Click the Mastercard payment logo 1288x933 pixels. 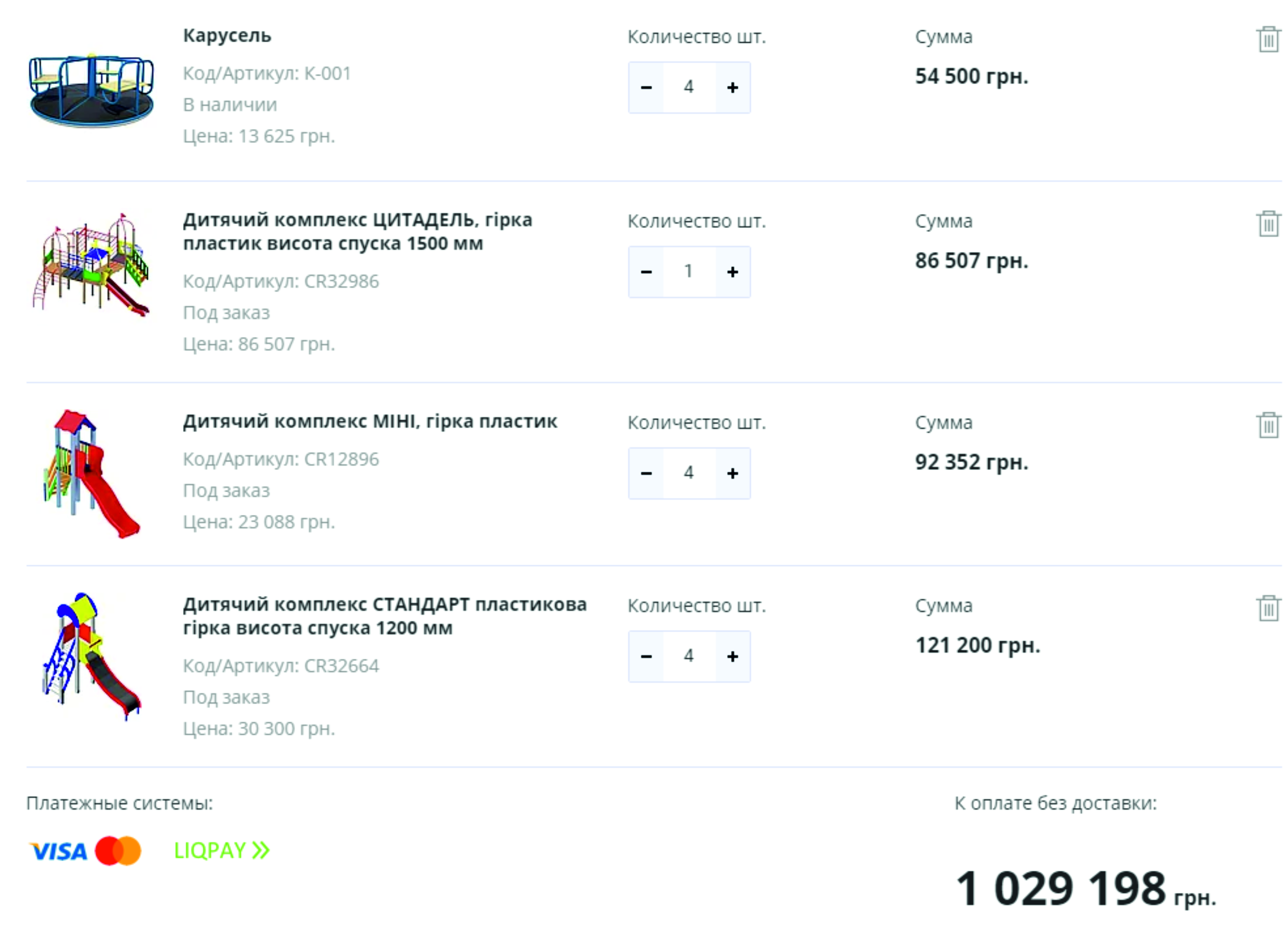point(118,851)
